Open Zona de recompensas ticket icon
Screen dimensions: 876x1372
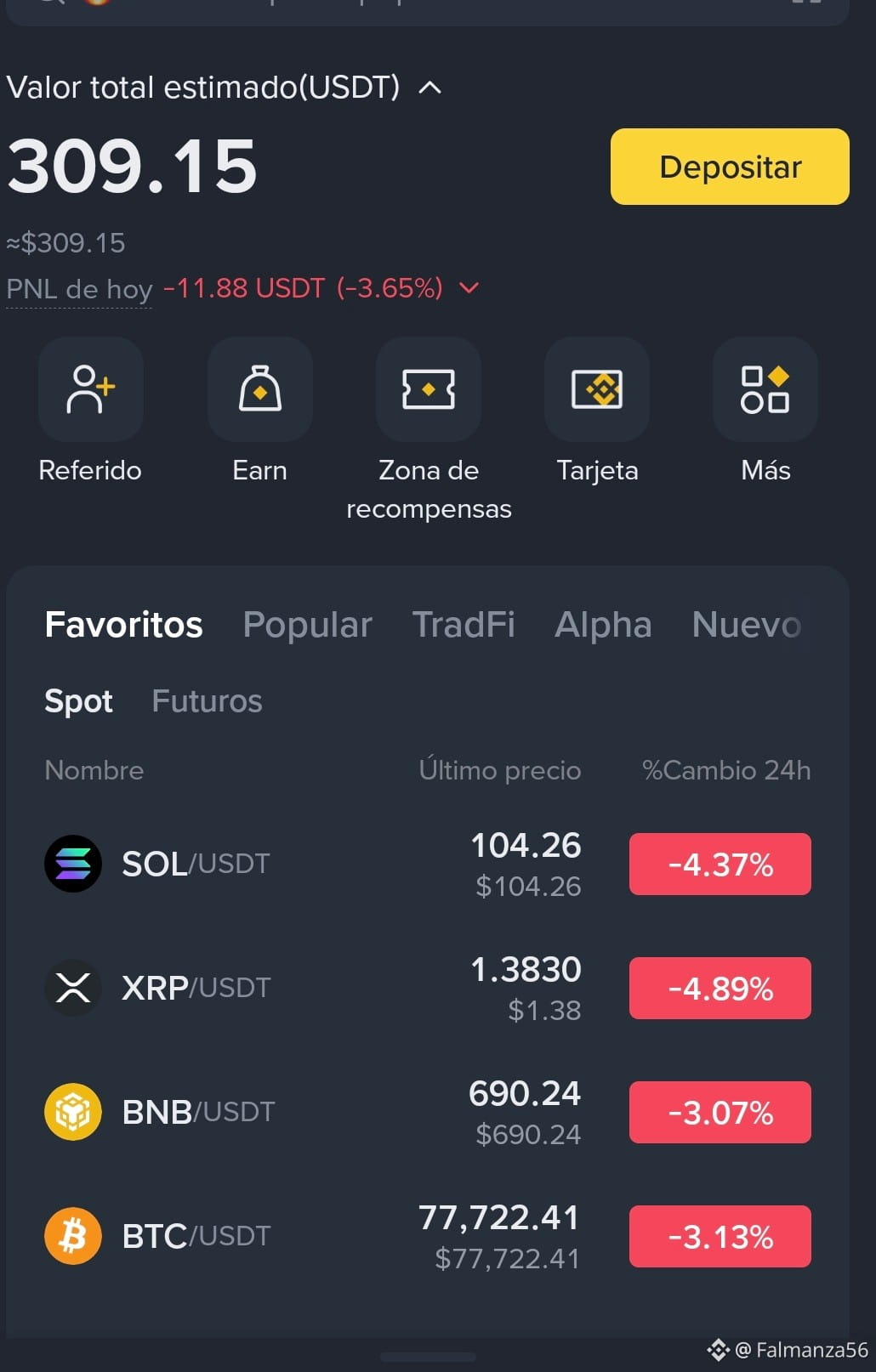coord(428,389)
